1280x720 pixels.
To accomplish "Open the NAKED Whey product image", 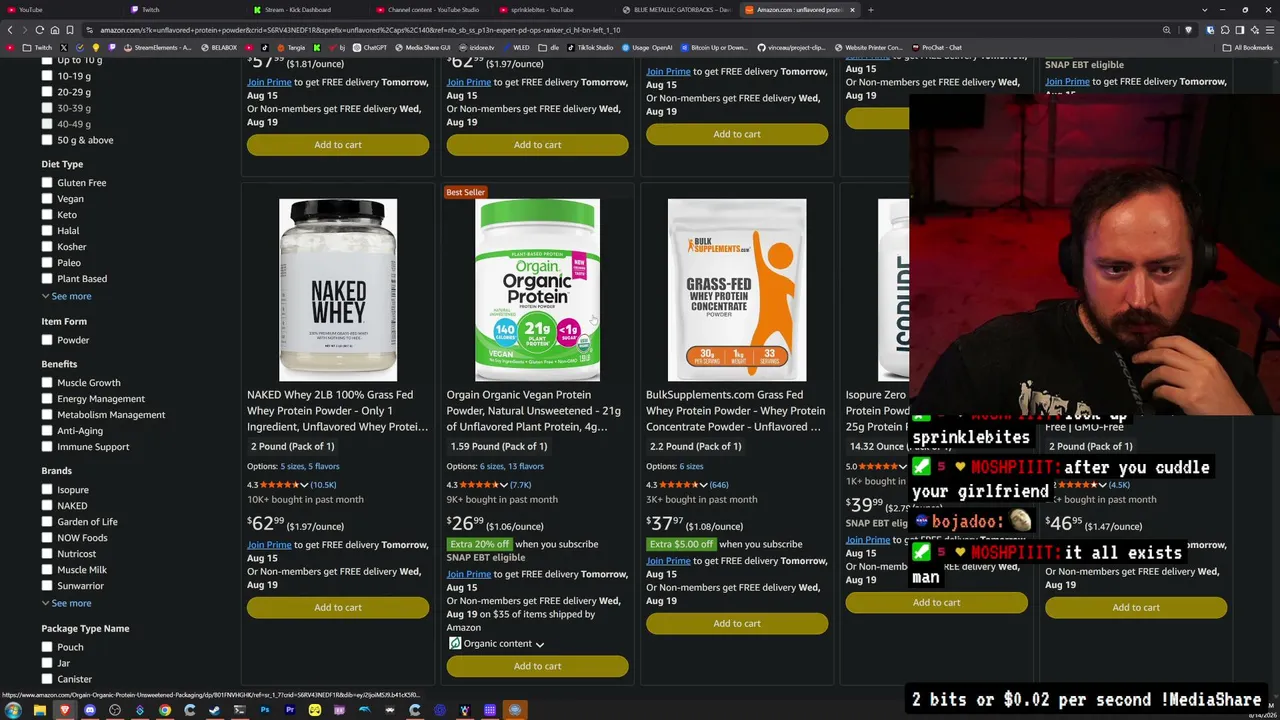I will click(338, 290).
